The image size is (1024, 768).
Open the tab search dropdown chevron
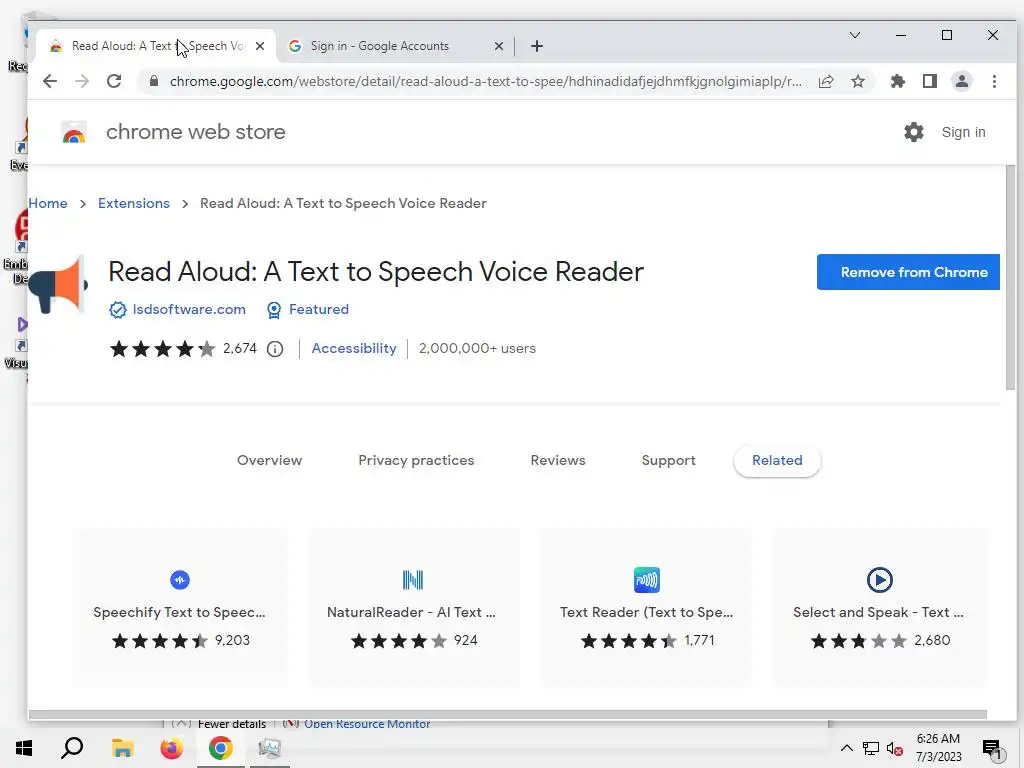pyautogui.click(x=855, y=35)
